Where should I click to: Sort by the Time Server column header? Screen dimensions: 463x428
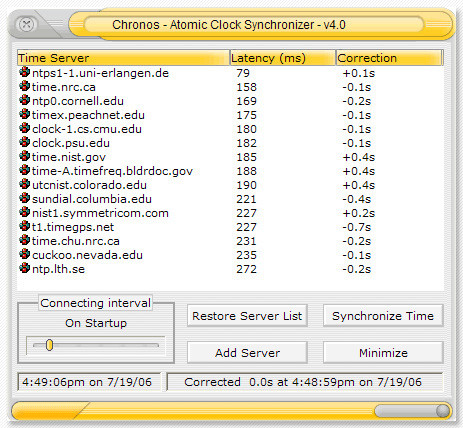pyautogui.click(x=123, y=58)
